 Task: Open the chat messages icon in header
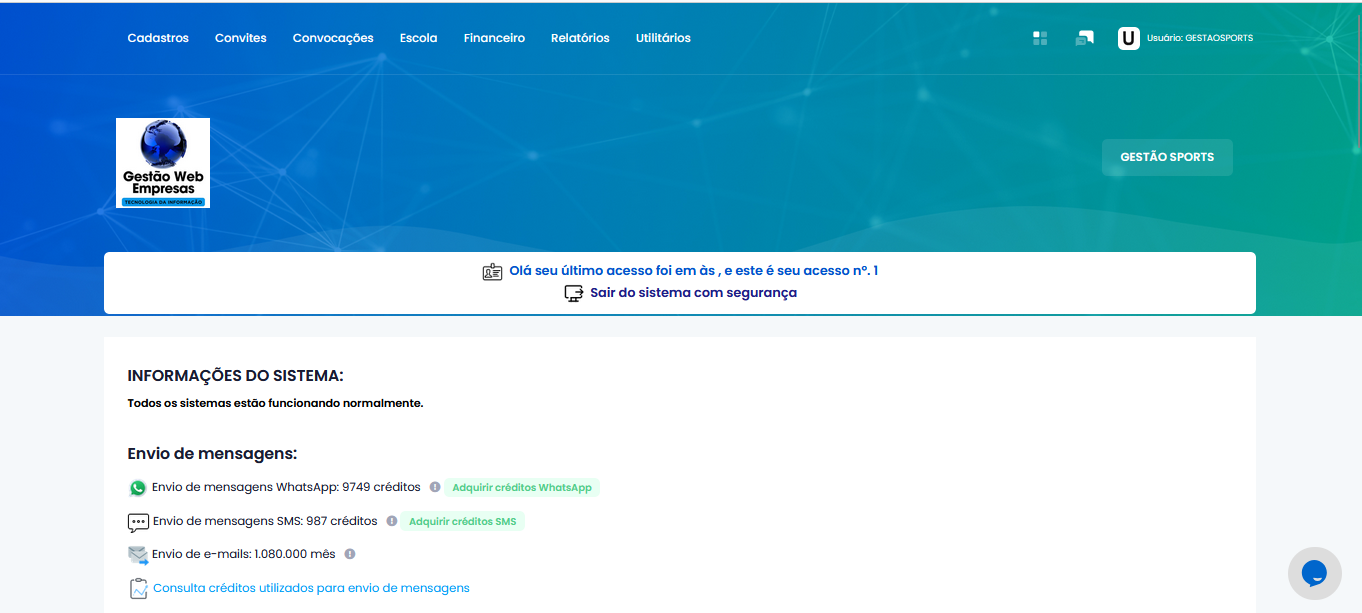pyautogui.click(x=1084, y=38)
